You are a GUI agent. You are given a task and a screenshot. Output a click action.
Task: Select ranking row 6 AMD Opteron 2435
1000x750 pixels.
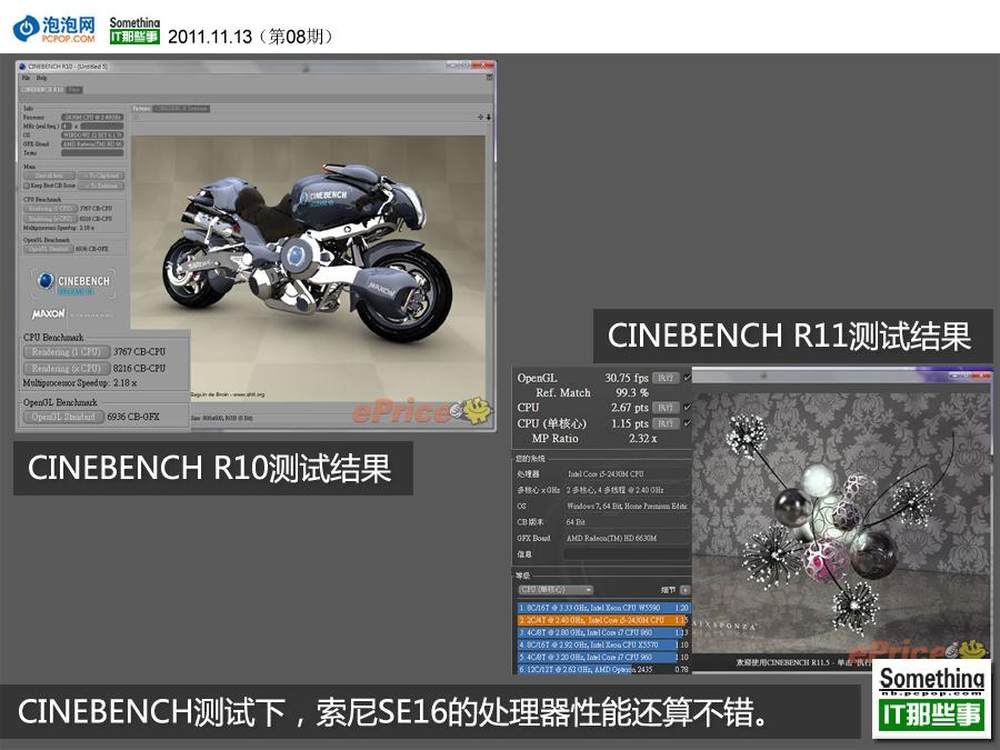603,669
